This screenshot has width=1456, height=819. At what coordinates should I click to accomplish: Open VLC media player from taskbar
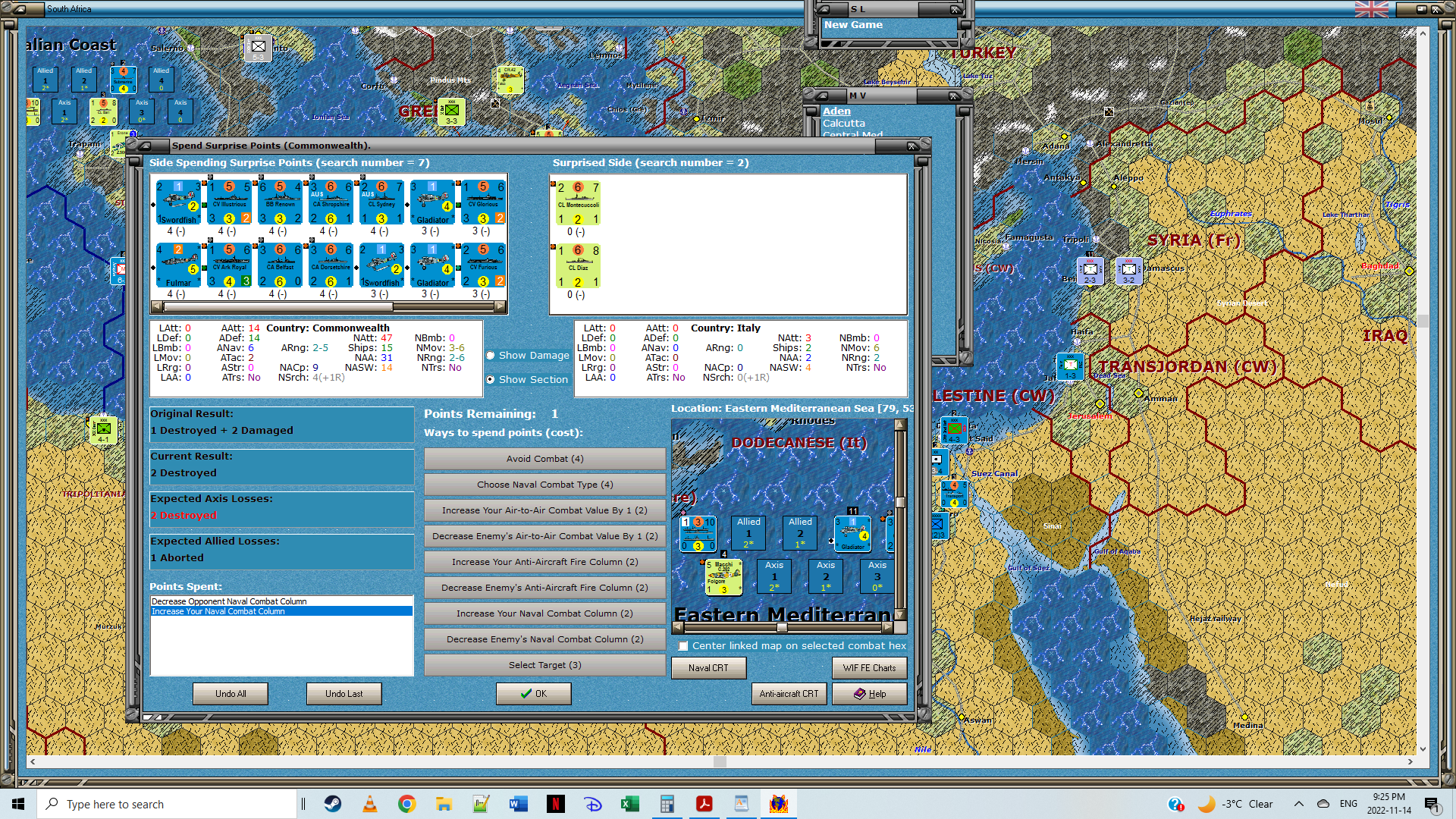pos(370,804)
